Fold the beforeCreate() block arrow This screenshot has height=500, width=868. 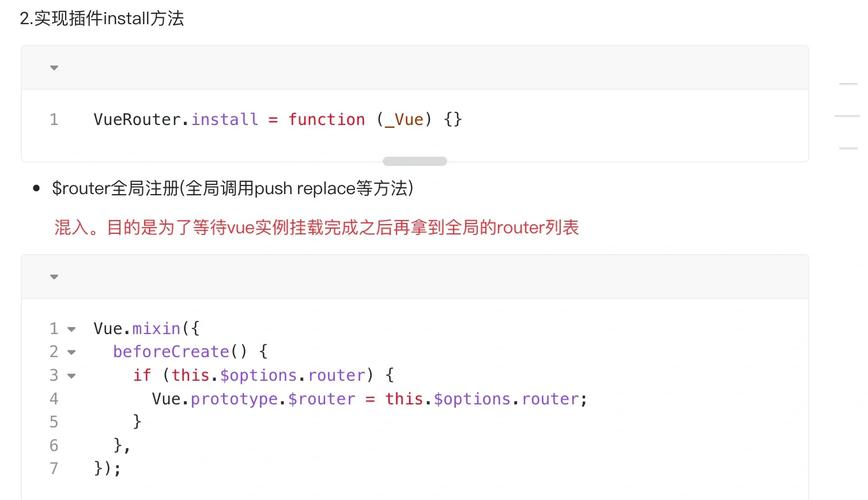coord(71,352)
